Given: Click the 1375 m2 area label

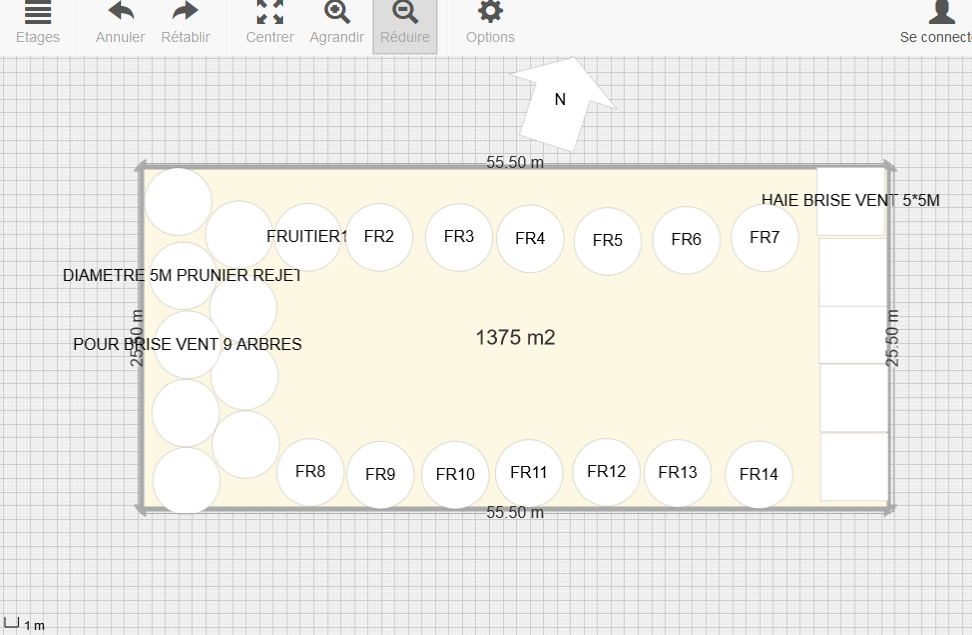Looking at the screenshot, I should pyautogui.click(x=515, y=338).
